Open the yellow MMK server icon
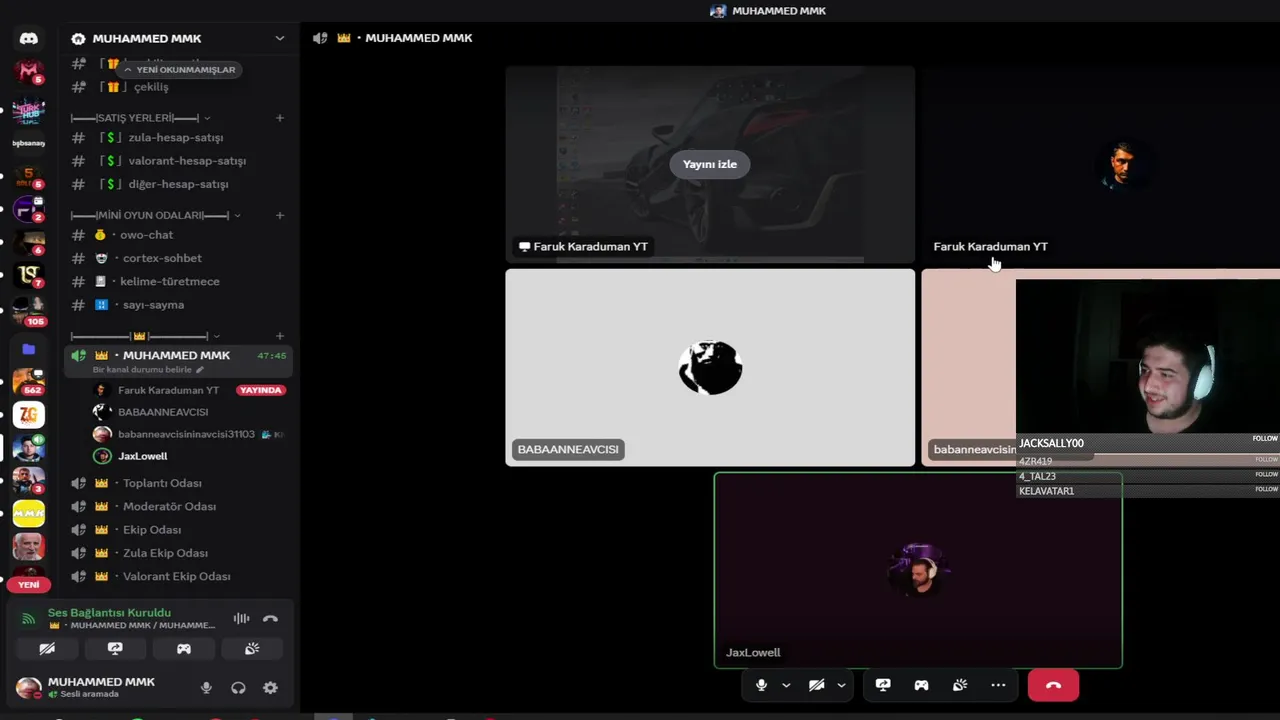 point(29,513)
